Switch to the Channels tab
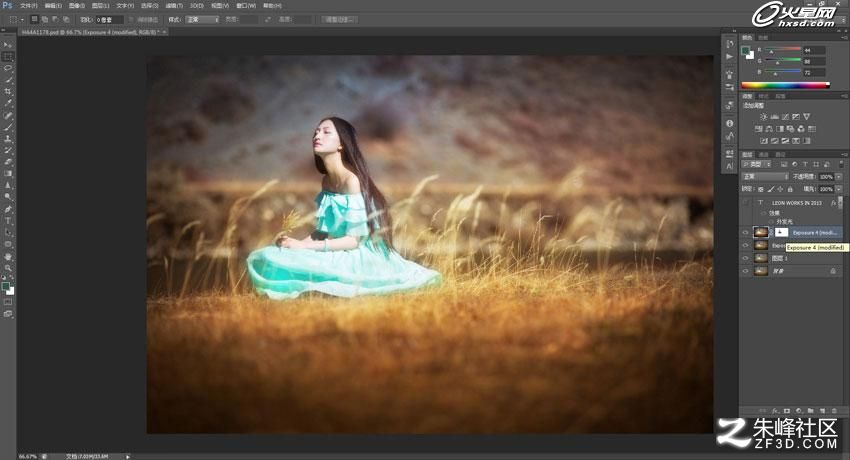 point(763,154)
